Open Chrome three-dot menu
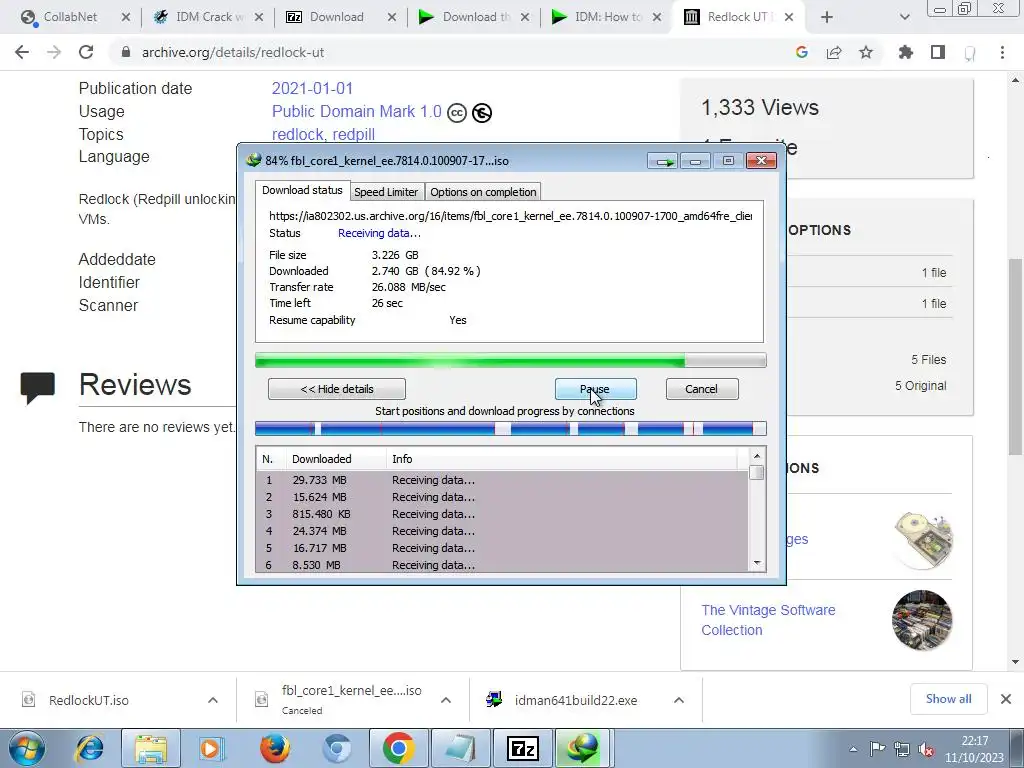Image resolution: width=1024 pixels, height=768 pixels. [x=1002, y=52]
